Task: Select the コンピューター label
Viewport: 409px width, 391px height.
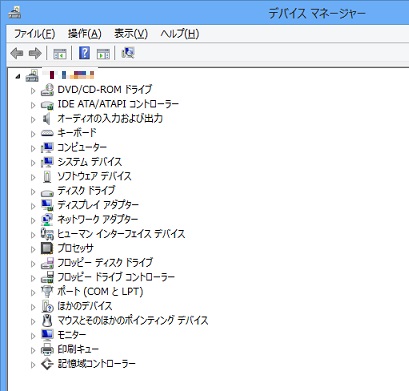Action: tap(82, 147)
